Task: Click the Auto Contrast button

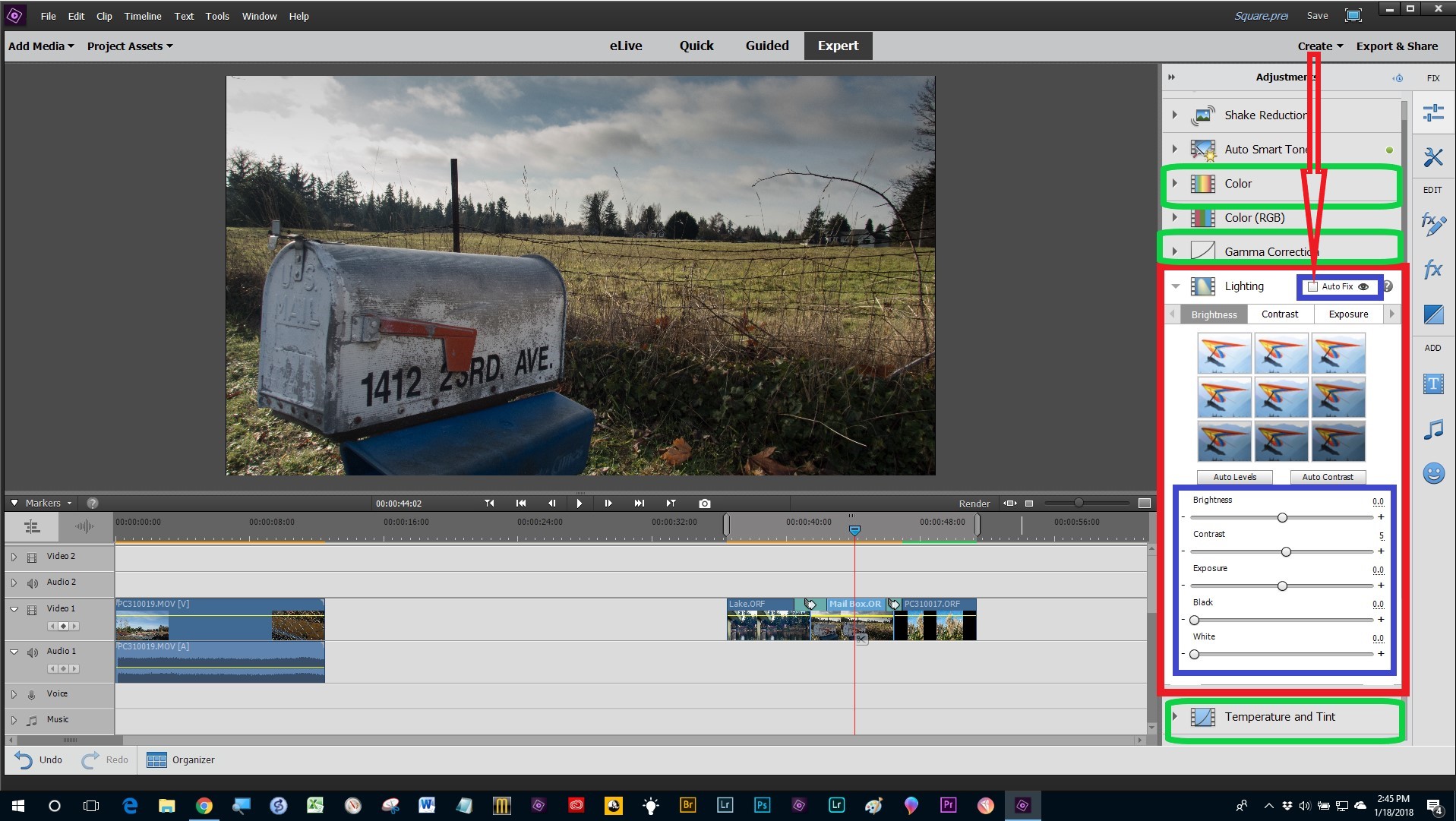Action: click(x=1327, y=477)
